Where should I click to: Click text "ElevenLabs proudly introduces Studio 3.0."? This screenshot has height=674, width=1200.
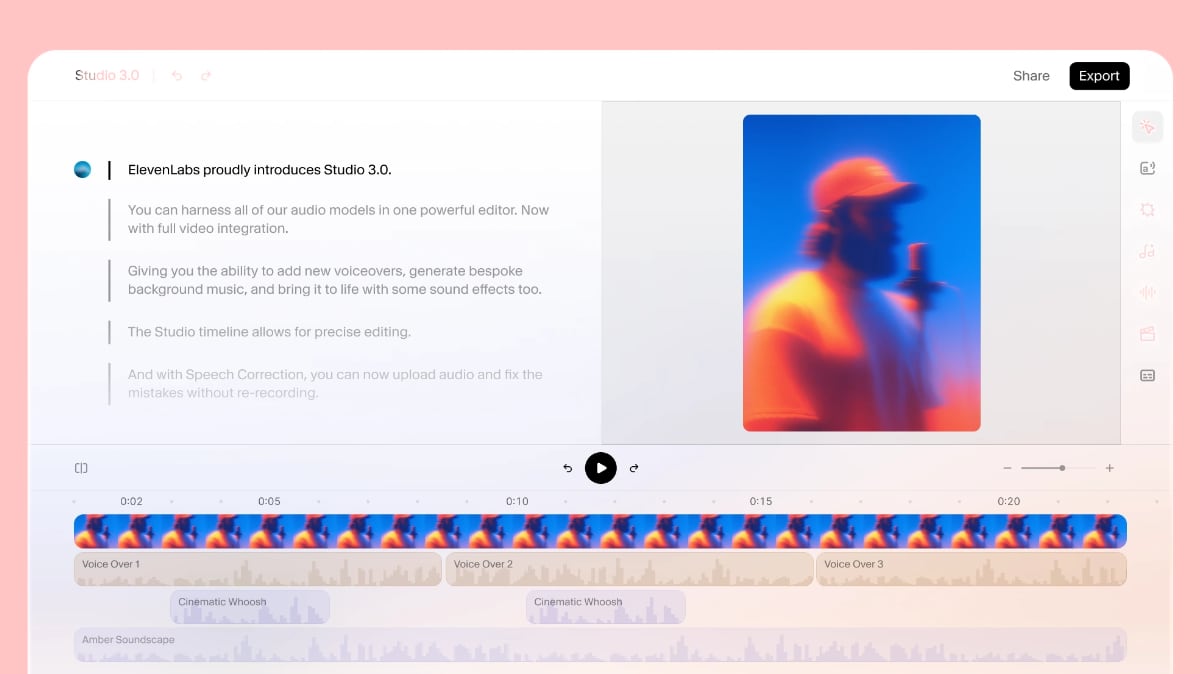260,170
